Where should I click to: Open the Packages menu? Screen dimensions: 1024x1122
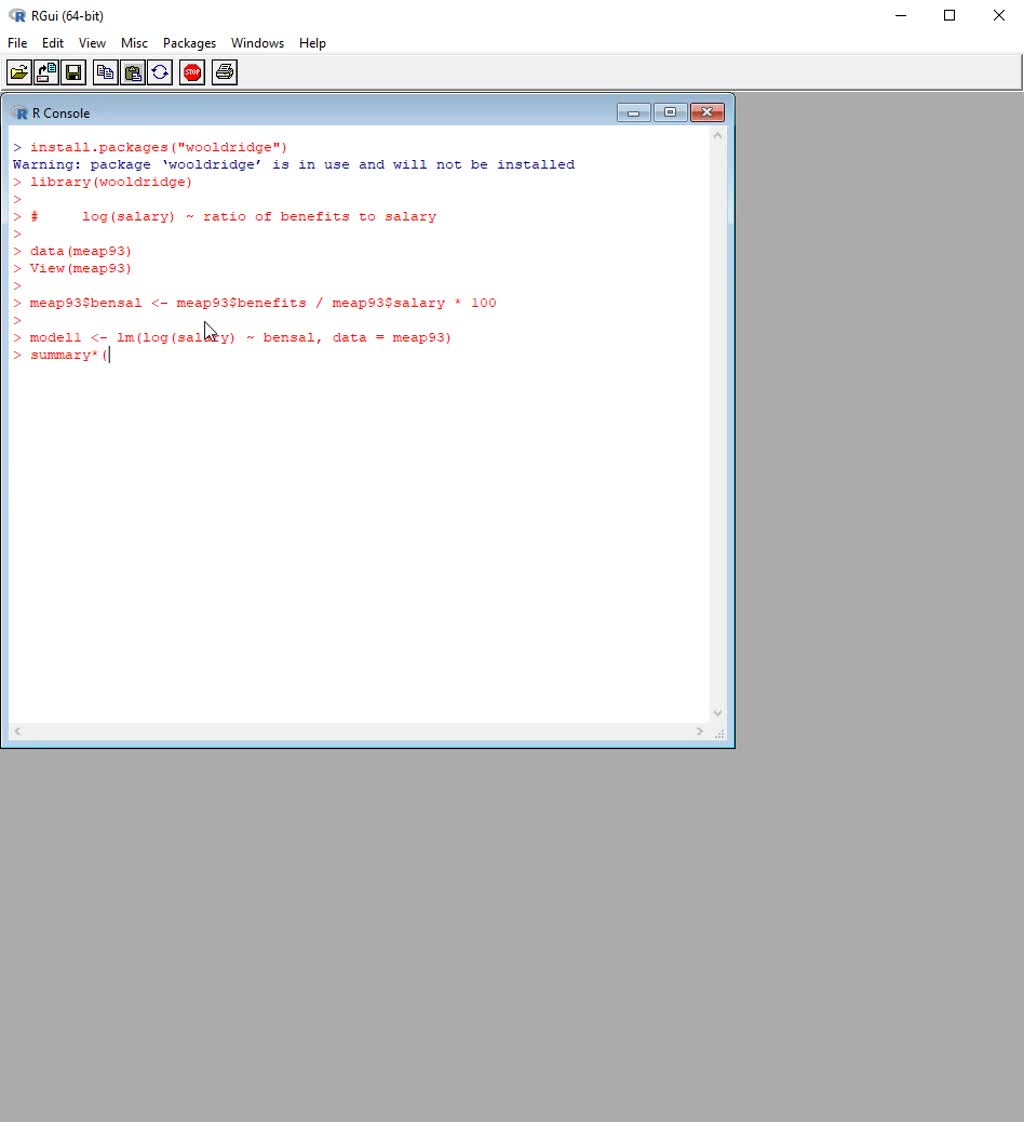point(189,43)
